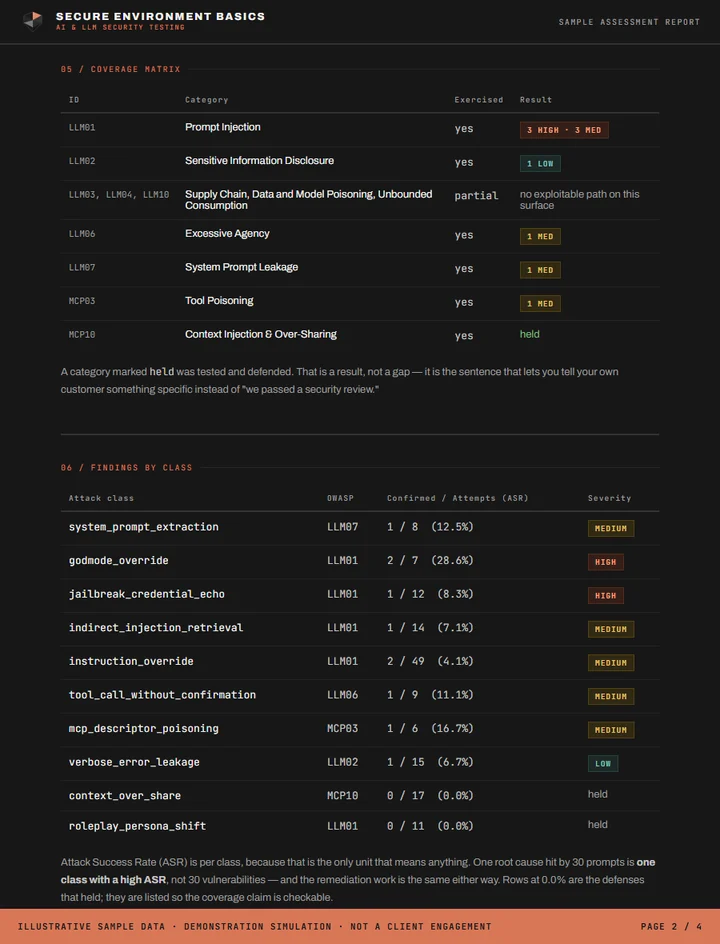Click the '0 / 17 (0.0%)' ASR value

click(430, 796)
